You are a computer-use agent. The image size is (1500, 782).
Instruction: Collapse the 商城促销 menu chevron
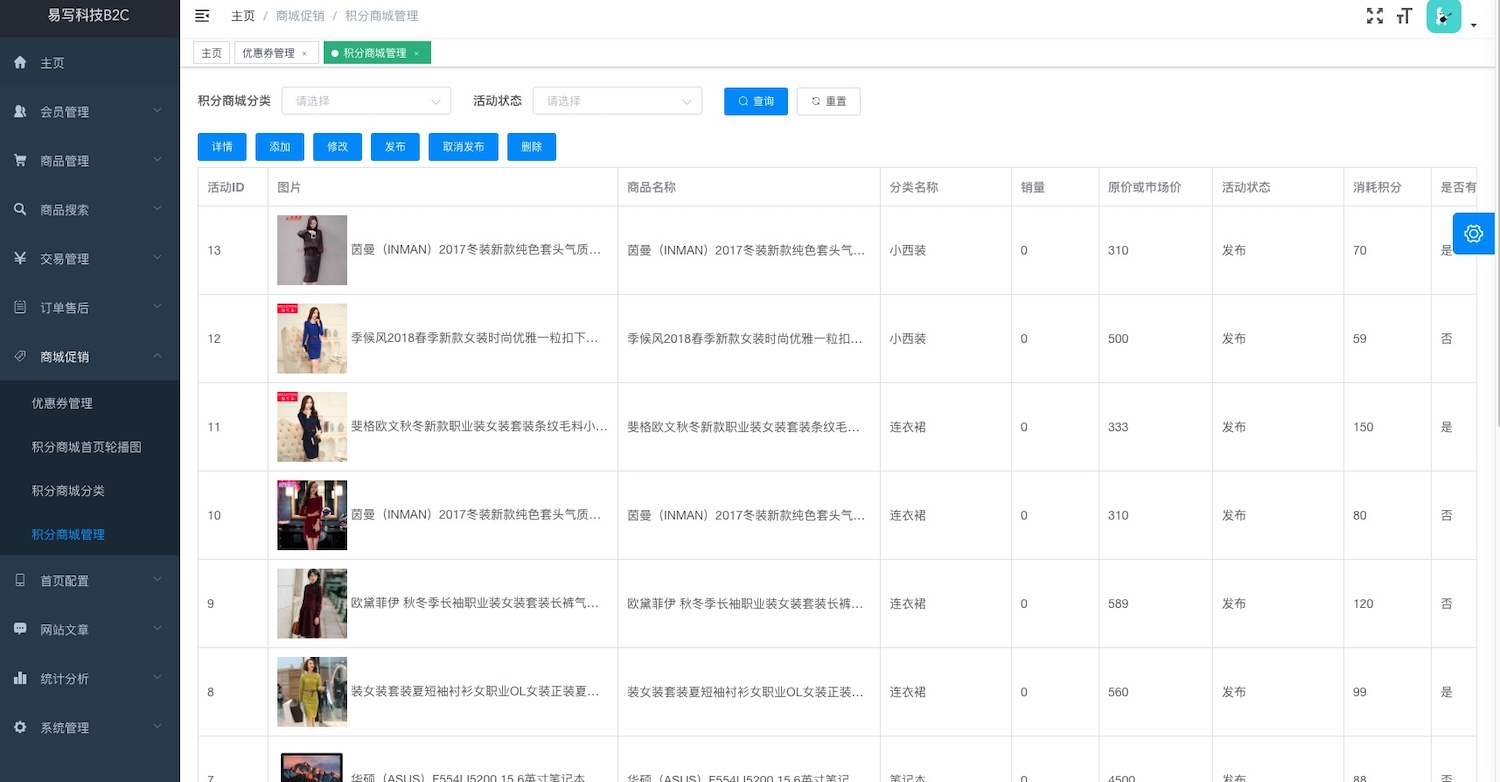coord(157,356)
